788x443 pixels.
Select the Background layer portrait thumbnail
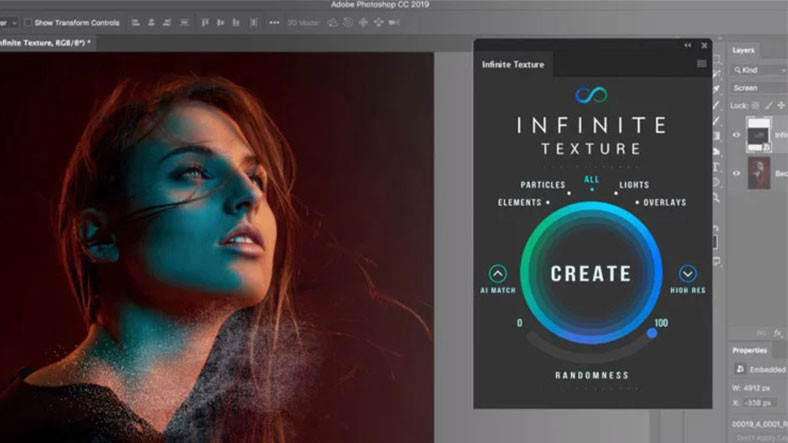click(759, 173)
